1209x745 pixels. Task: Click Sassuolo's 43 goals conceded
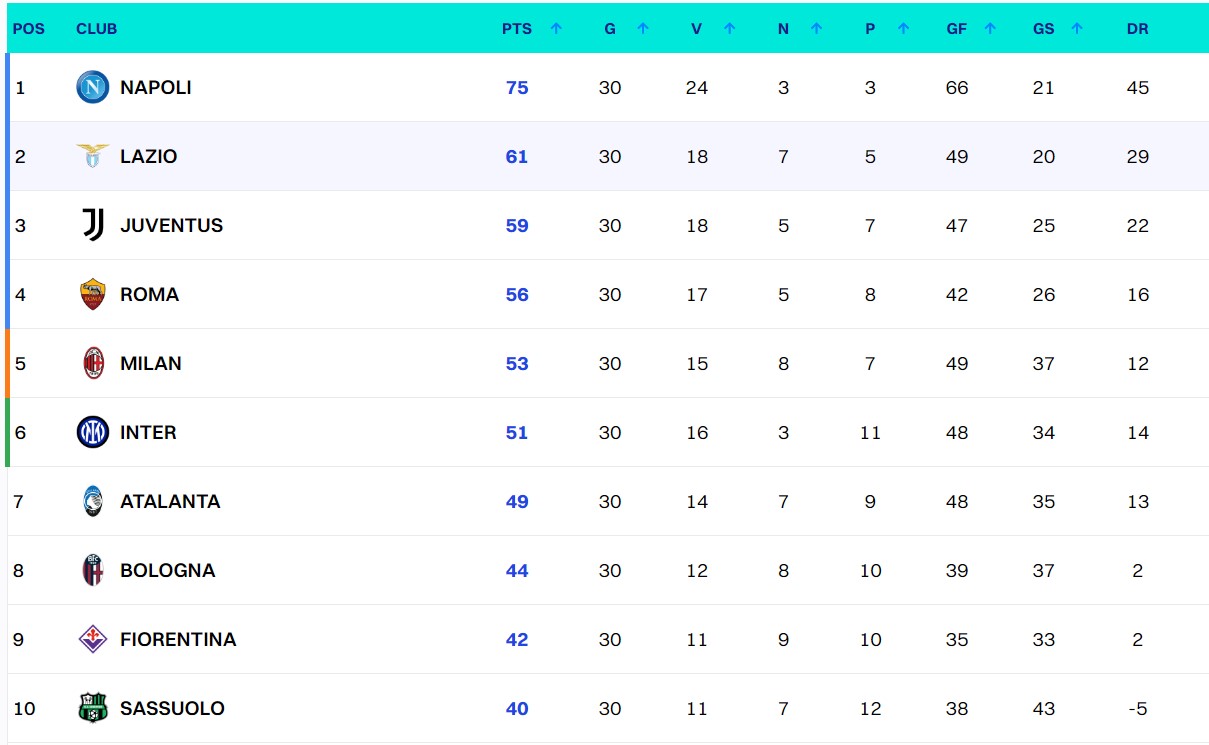[x=1044, y=708]
